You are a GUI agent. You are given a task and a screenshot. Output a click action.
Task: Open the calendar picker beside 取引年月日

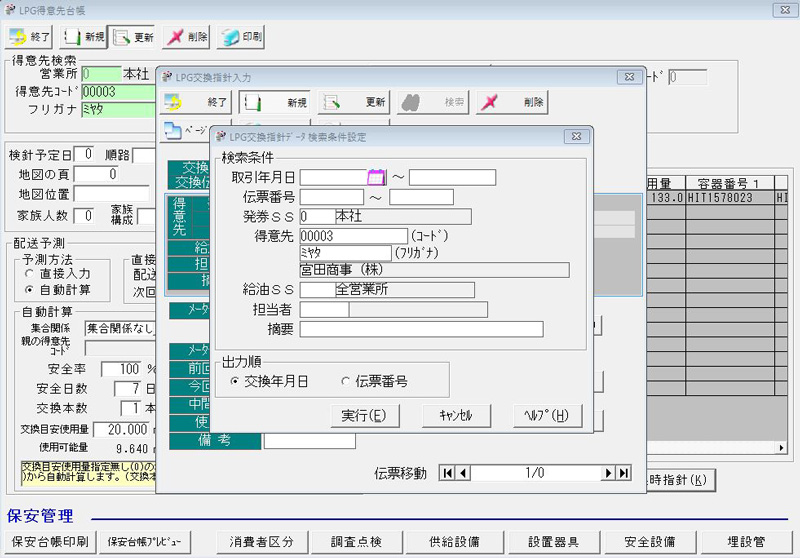click(x=376, y=177)
